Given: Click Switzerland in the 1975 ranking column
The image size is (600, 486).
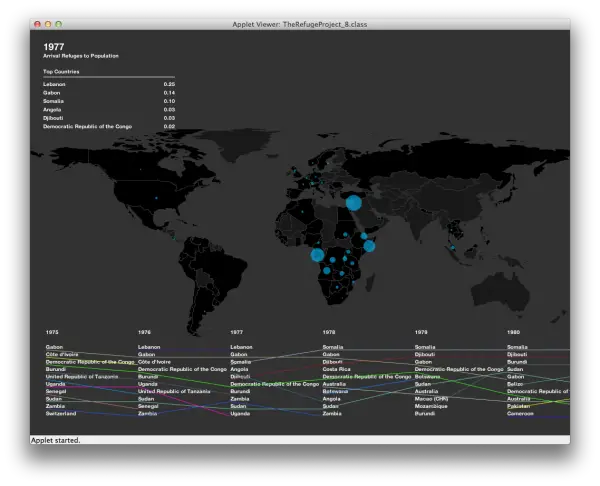Looking at the screenshot, I should 61,413.
